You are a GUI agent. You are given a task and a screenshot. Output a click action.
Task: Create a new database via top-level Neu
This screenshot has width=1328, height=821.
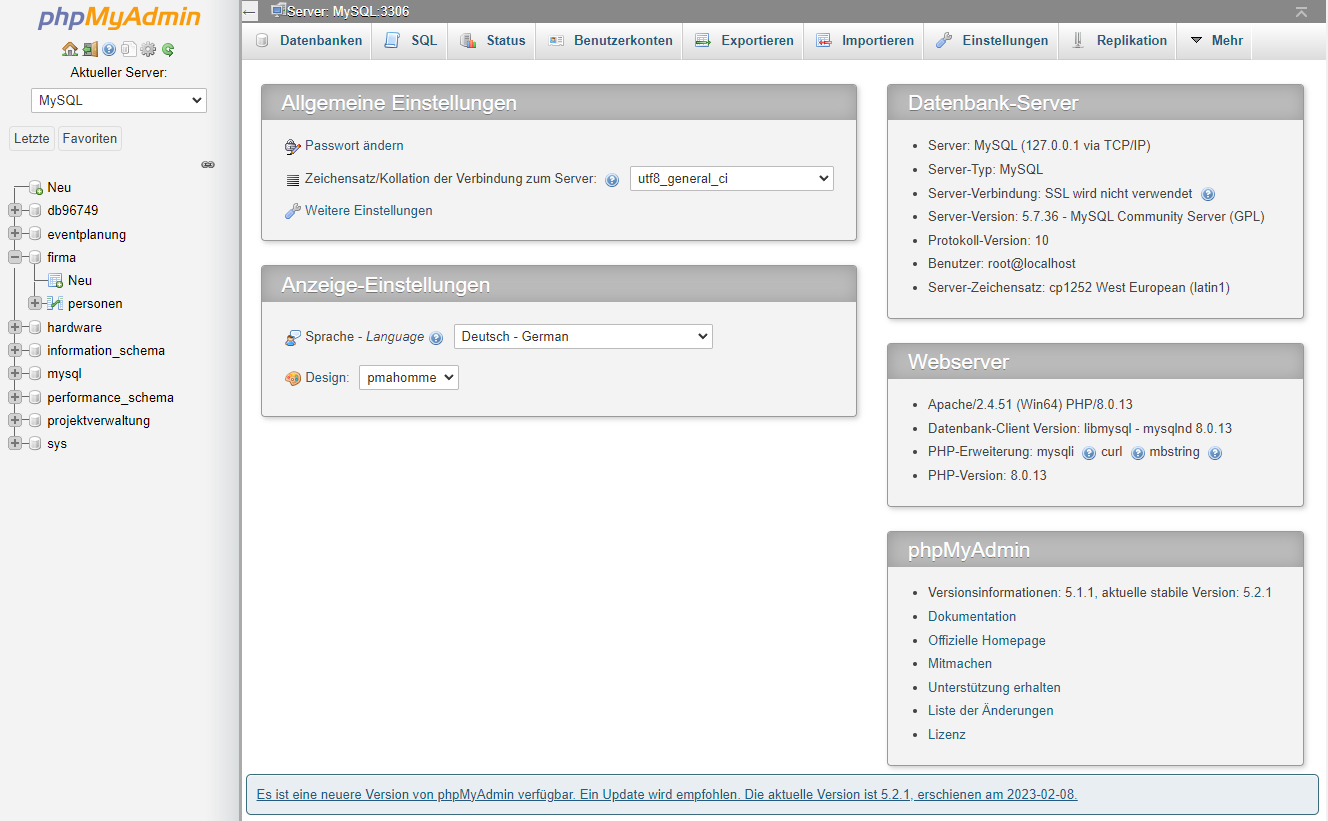(59, 188)
